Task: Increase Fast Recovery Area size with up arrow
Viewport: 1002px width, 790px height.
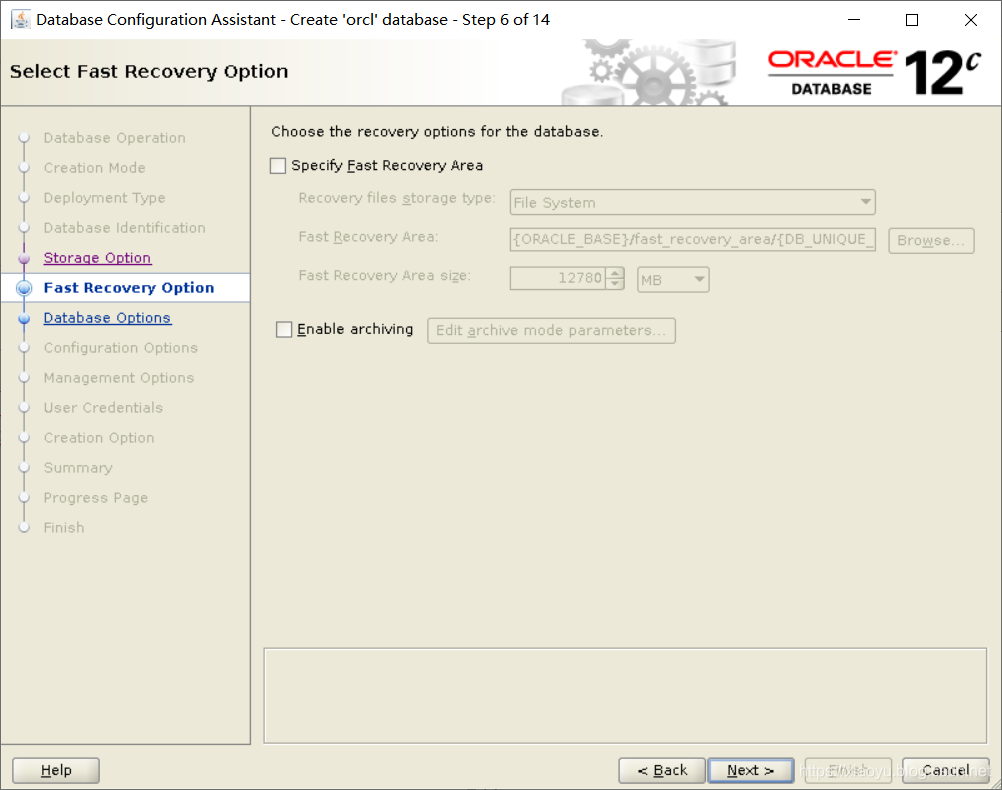Action: [615, 273]
